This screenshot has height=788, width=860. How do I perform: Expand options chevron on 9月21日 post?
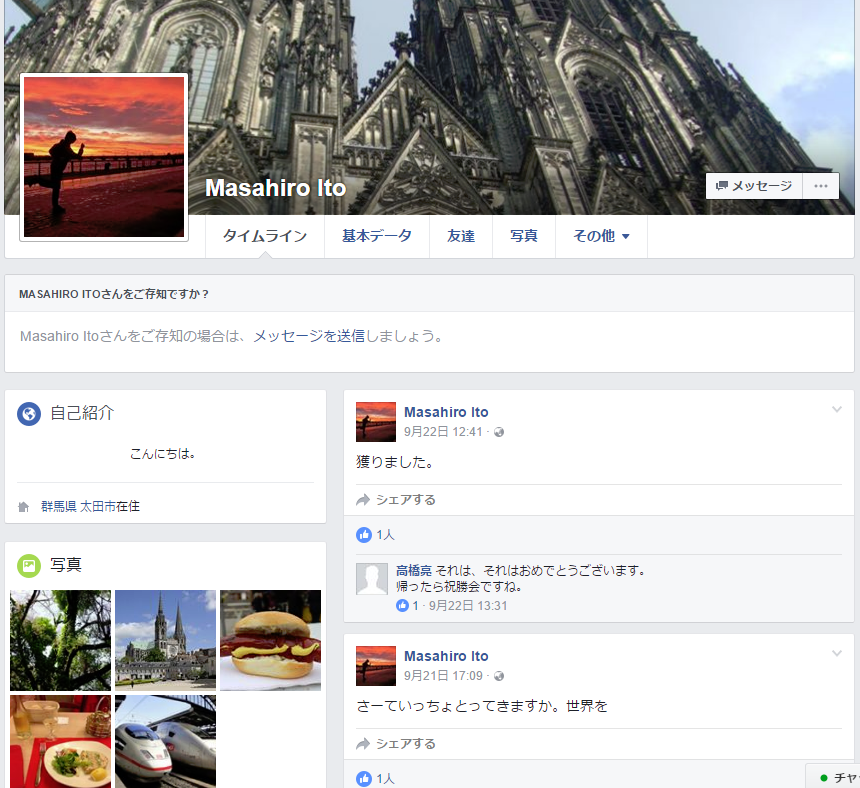[836, 653]
